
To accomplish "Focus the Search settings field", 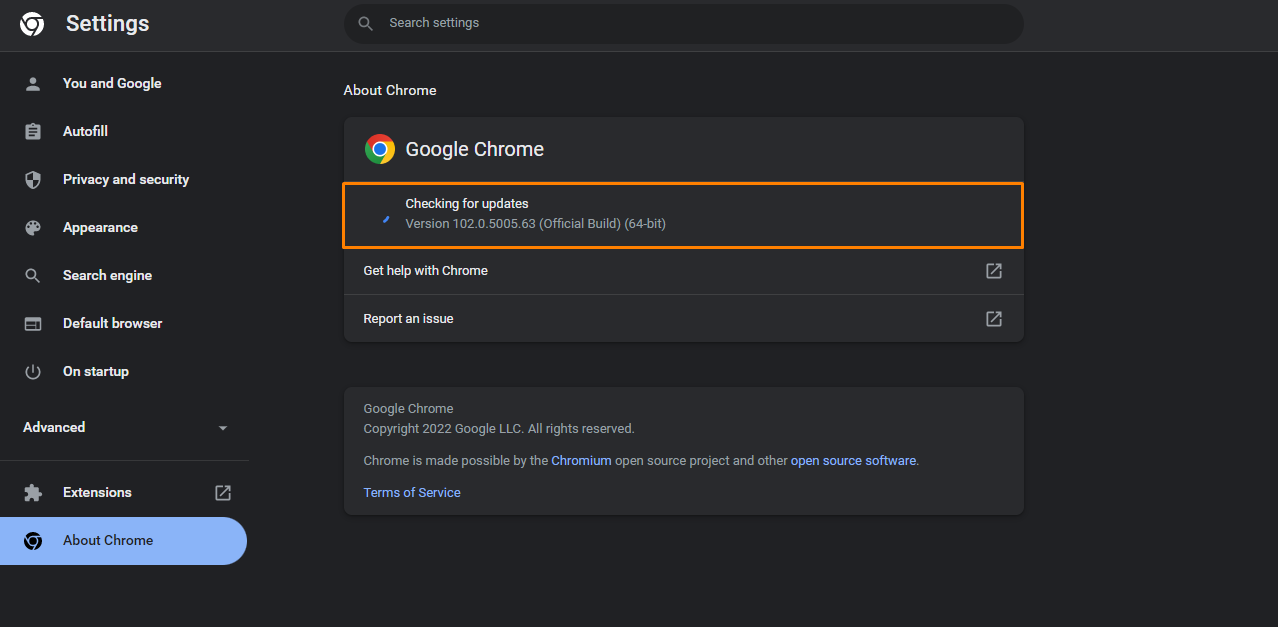I will pos(683,23).
